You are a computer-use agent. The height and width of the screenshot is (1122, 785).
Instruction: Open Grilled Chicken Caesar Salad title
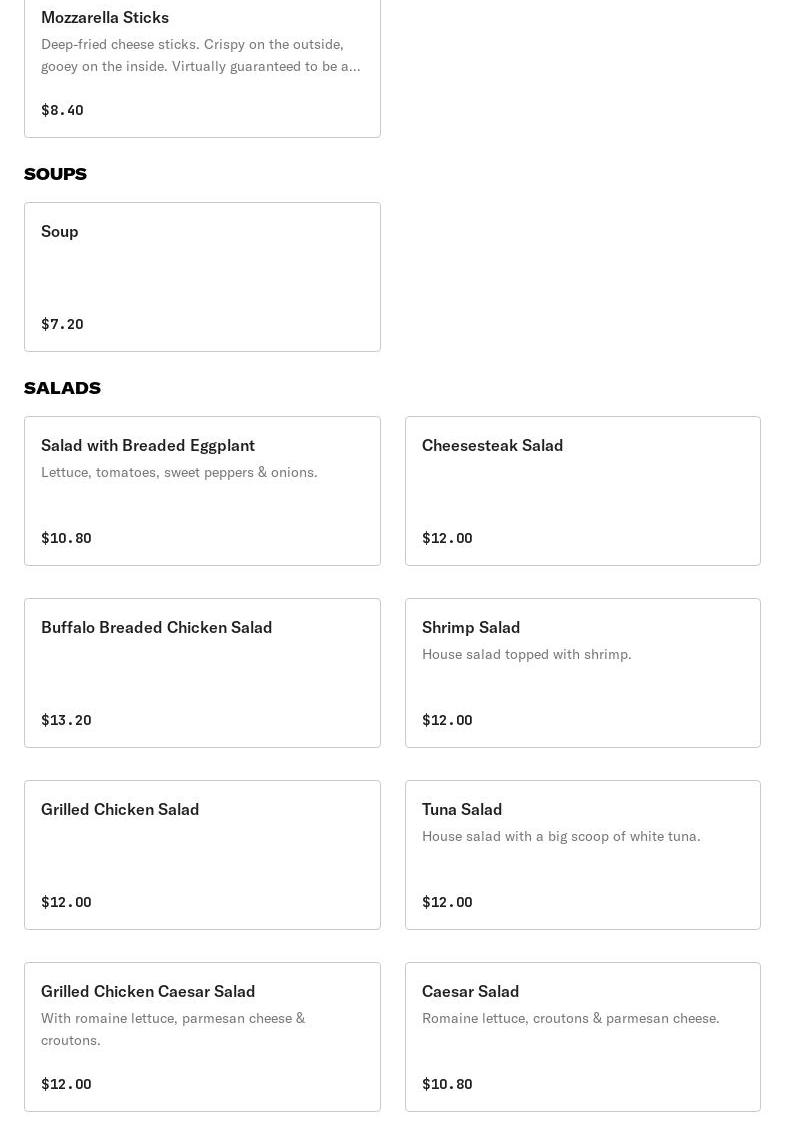[x=148, y=991]
